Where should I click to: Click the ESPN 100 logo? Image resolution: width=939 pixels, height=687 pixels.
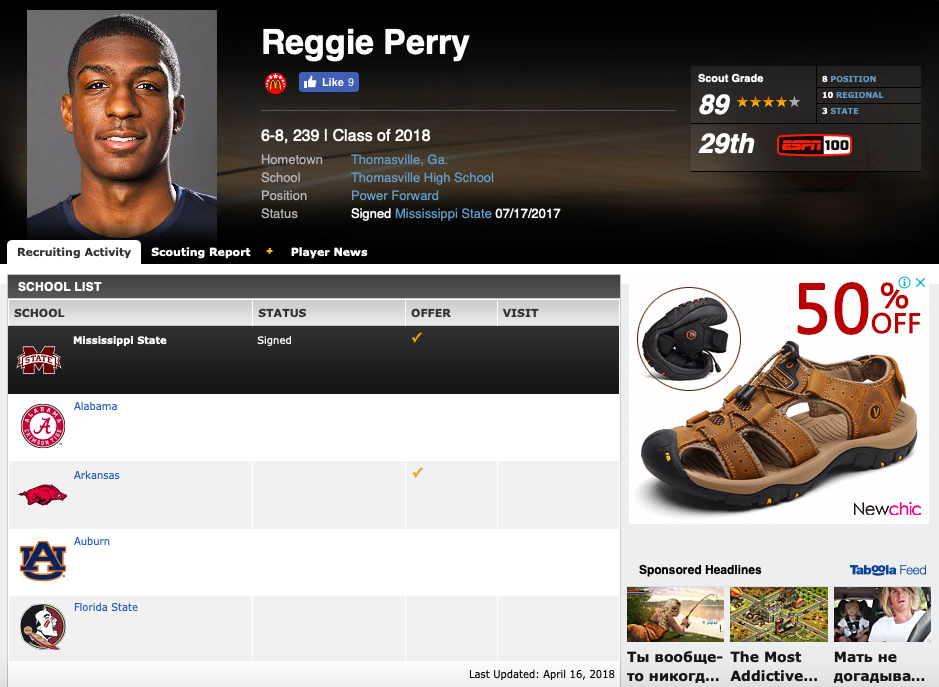coord(814,145)
